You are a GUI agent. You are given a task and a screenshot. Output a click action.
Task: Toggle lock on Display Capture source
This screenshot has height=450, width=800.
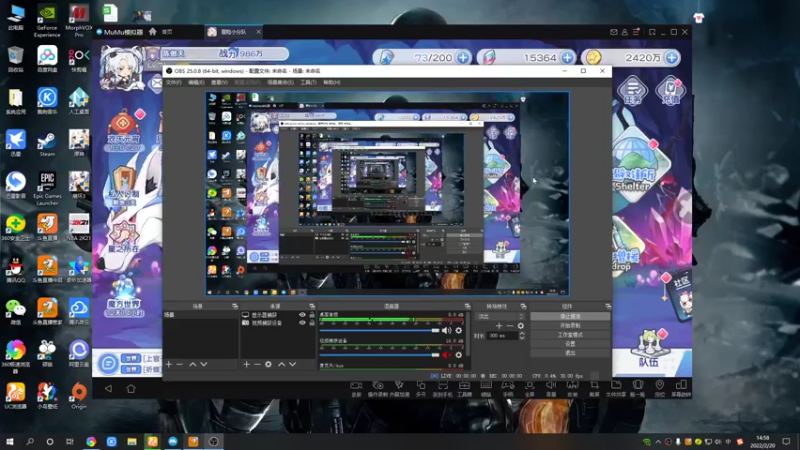312,315
